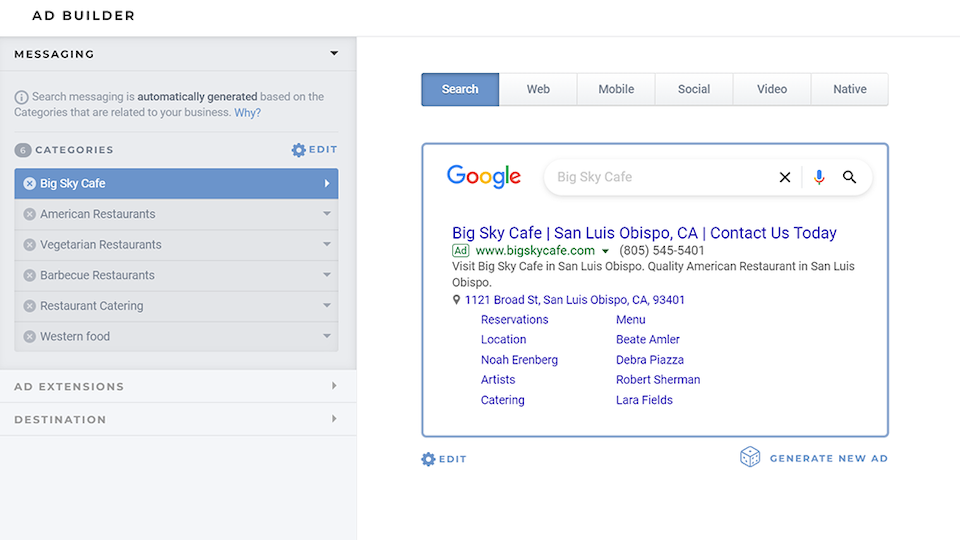The height and width of the screenshot is (540, 960).
Task: Open the Video ad preview tab
Action: pyautogui.click(x=772, y=89)
